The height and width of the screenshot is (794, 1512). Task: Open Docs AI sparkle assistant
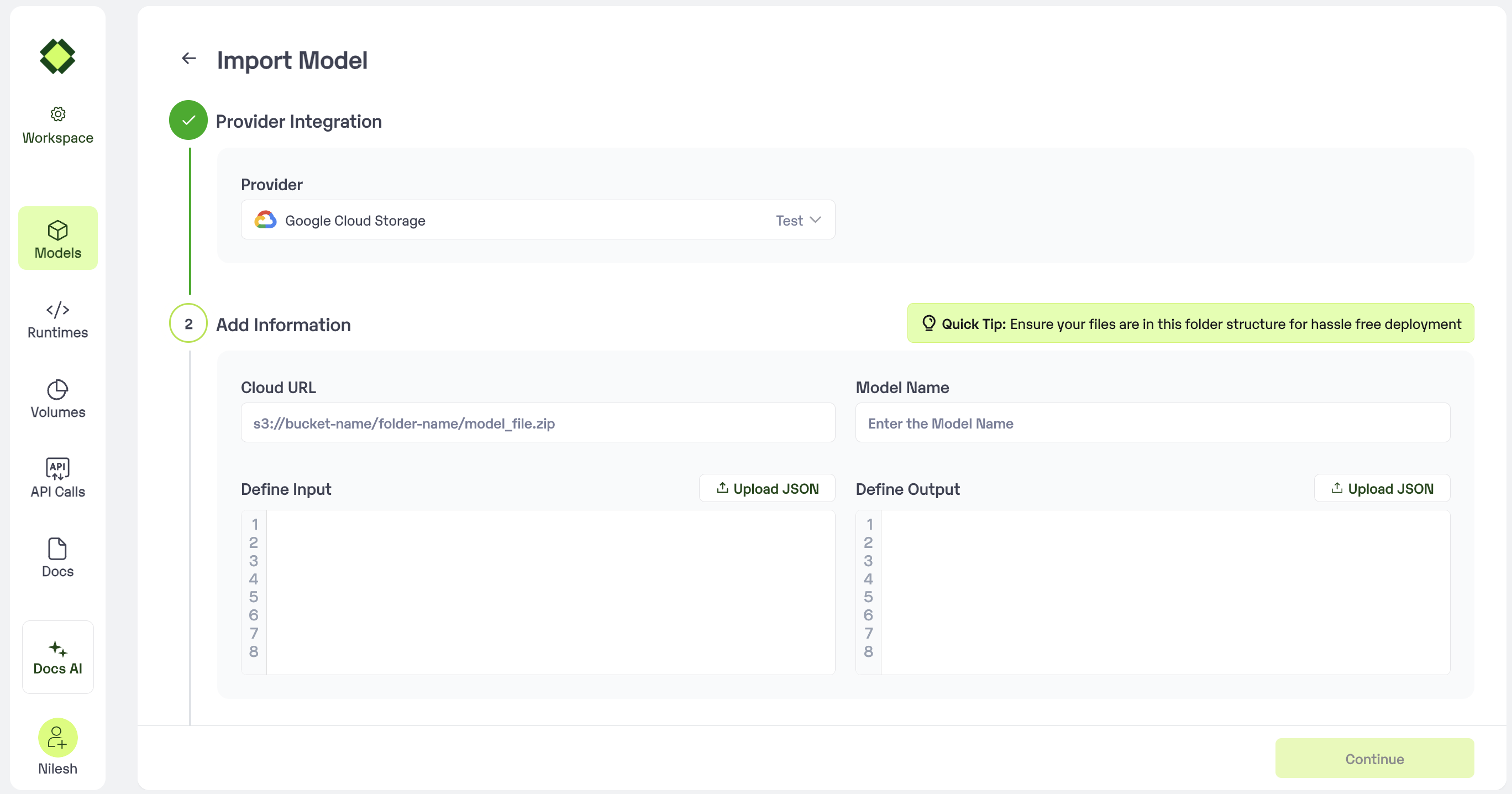(57, 656)
